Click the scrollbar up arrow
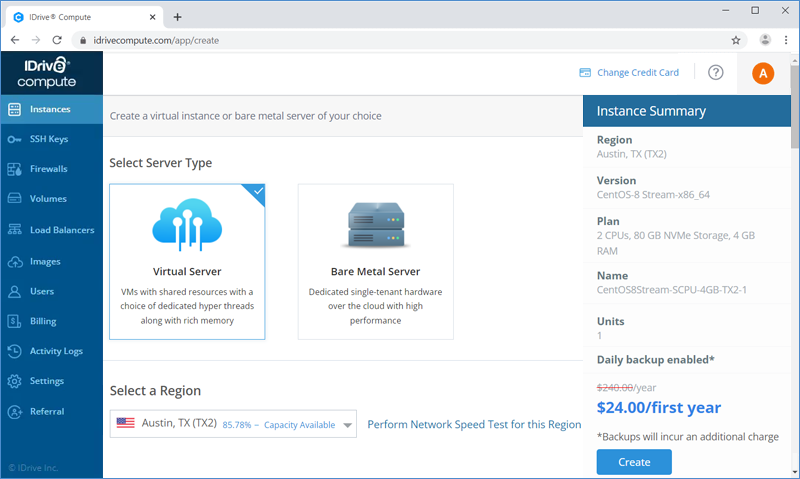 click(795, 60)
